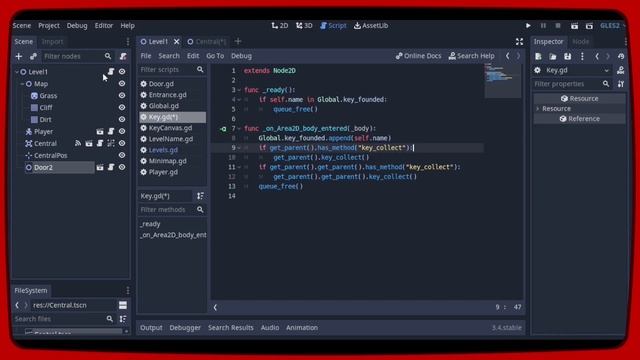
Task: Open Inspector extra resource options
Action: coord(582,56)
